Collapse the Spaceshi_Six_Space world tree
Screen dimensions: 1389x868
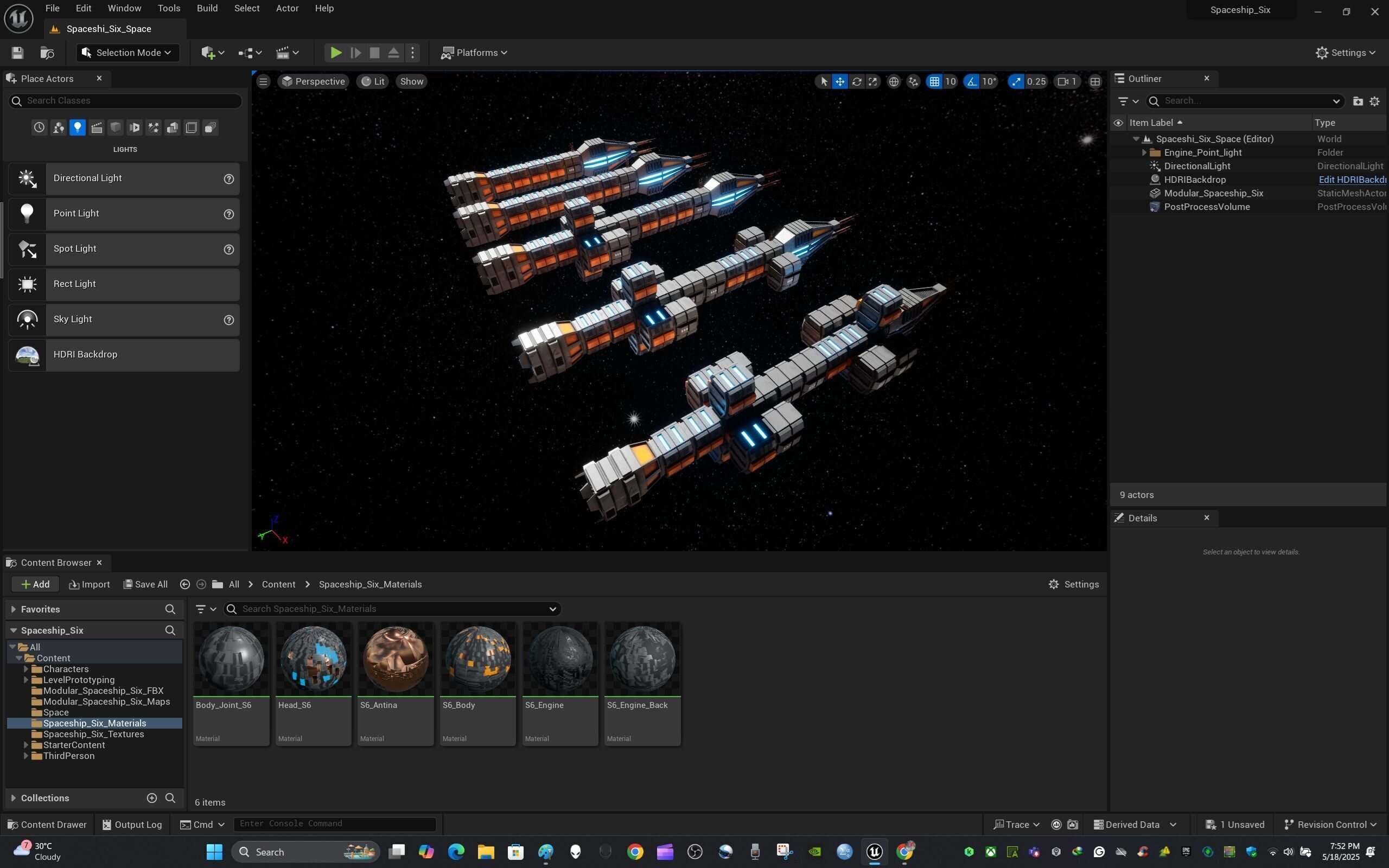pos(1136,139)
